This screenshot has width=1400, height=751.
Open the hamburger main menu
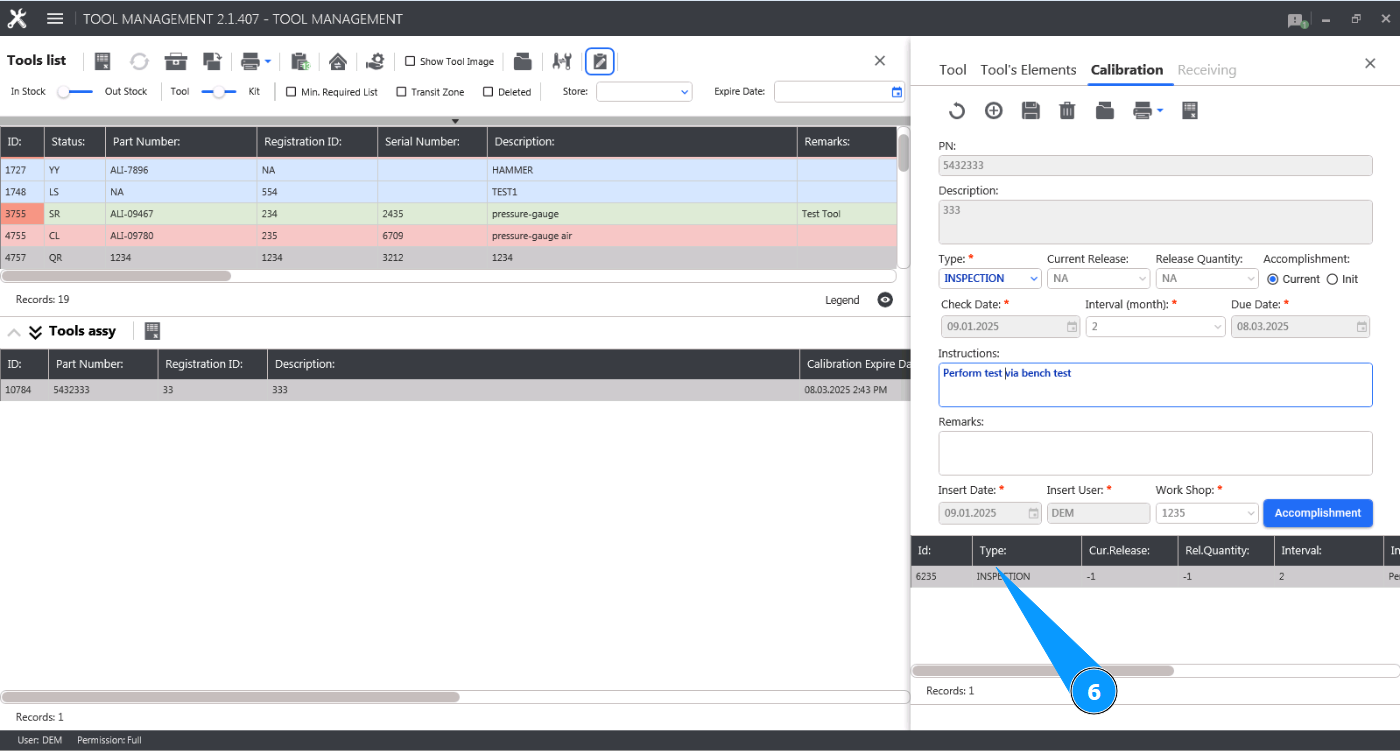(x=55, y=19)
